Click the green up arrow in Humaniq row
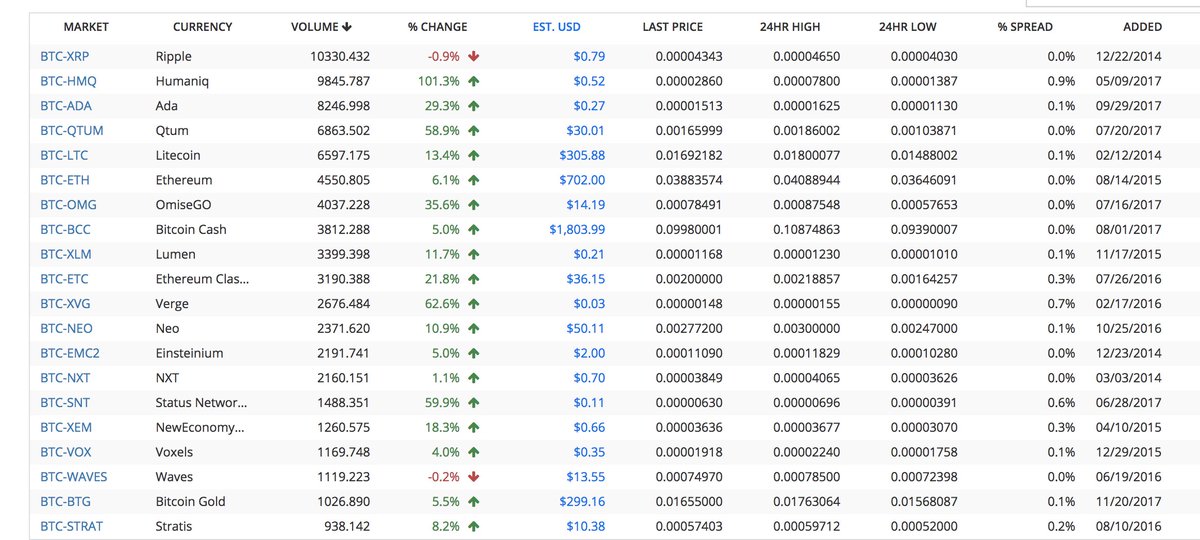 click(x=473, y=81)
